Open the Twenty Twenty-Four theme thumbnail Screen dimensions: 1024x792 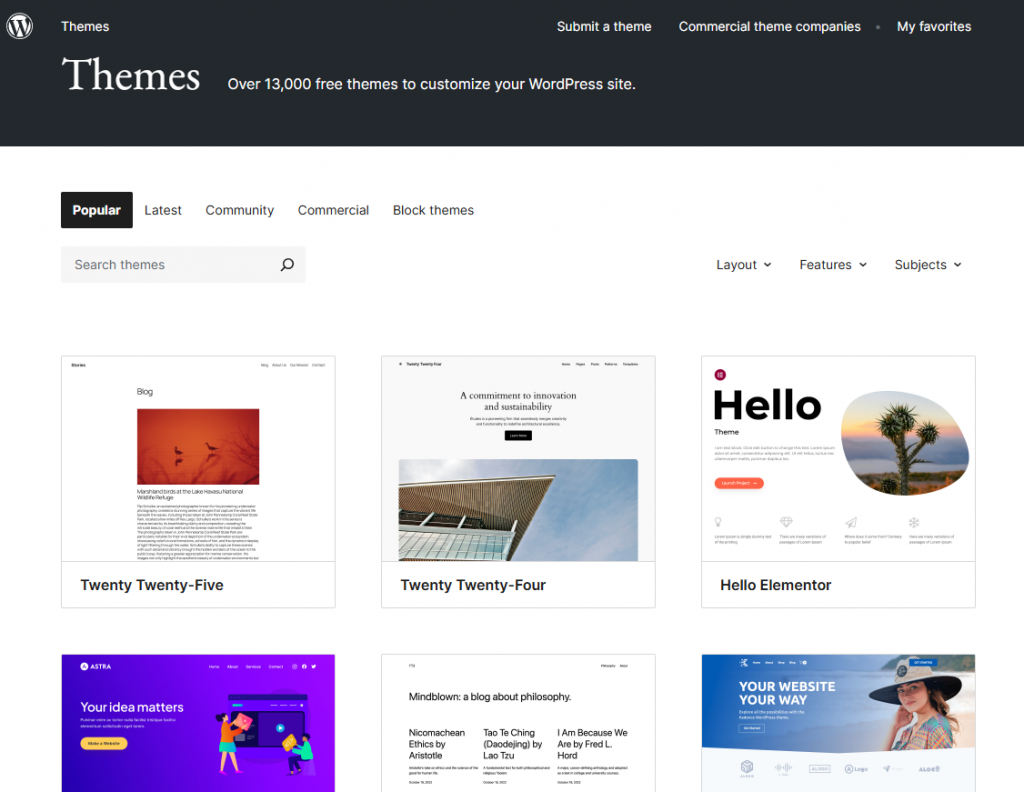point(518,458)
